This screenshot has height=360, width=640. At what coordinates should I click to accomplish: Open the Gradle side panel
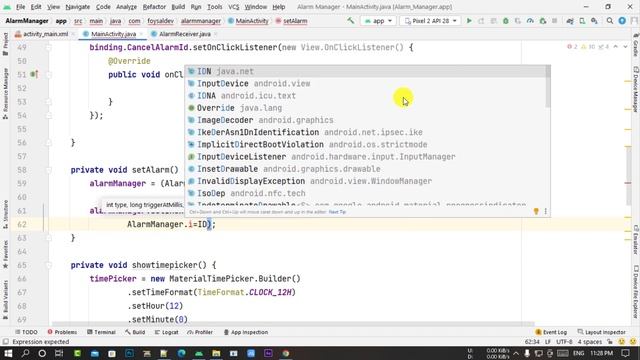point(636,45)
